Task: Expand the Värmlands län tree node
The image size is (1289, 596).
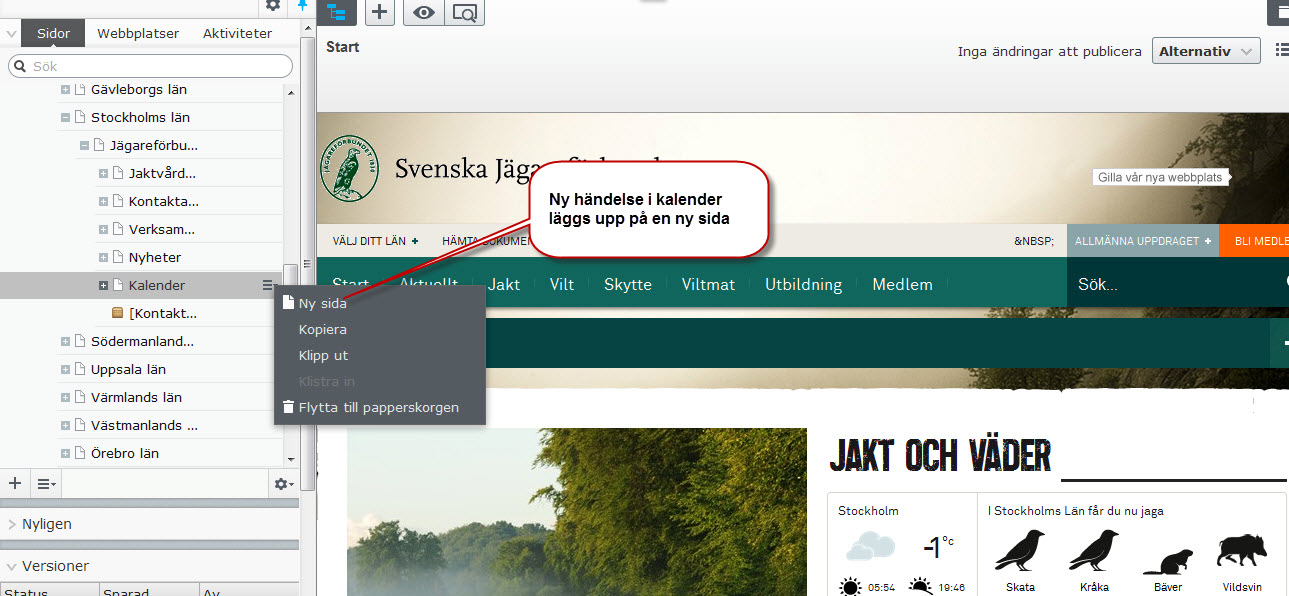Action: point(66,397)
